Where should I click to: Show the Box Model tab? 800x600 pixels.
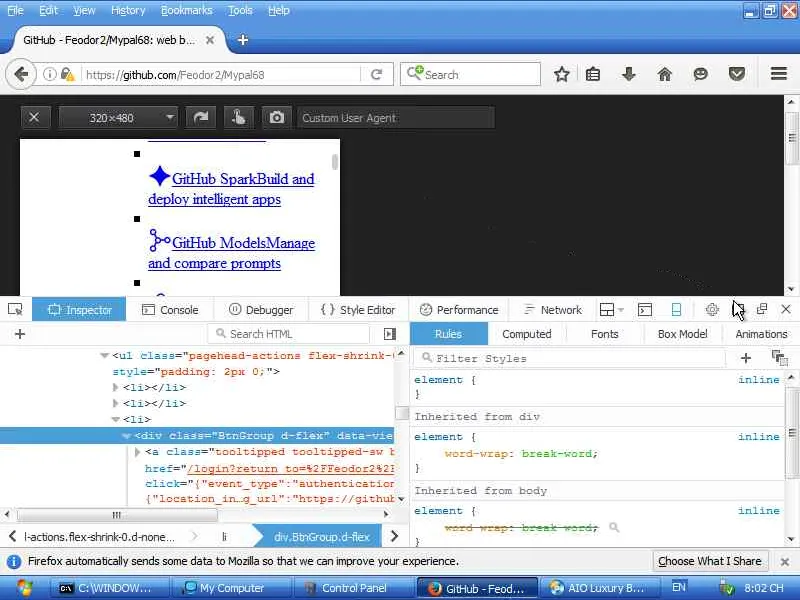coord(682,334)
